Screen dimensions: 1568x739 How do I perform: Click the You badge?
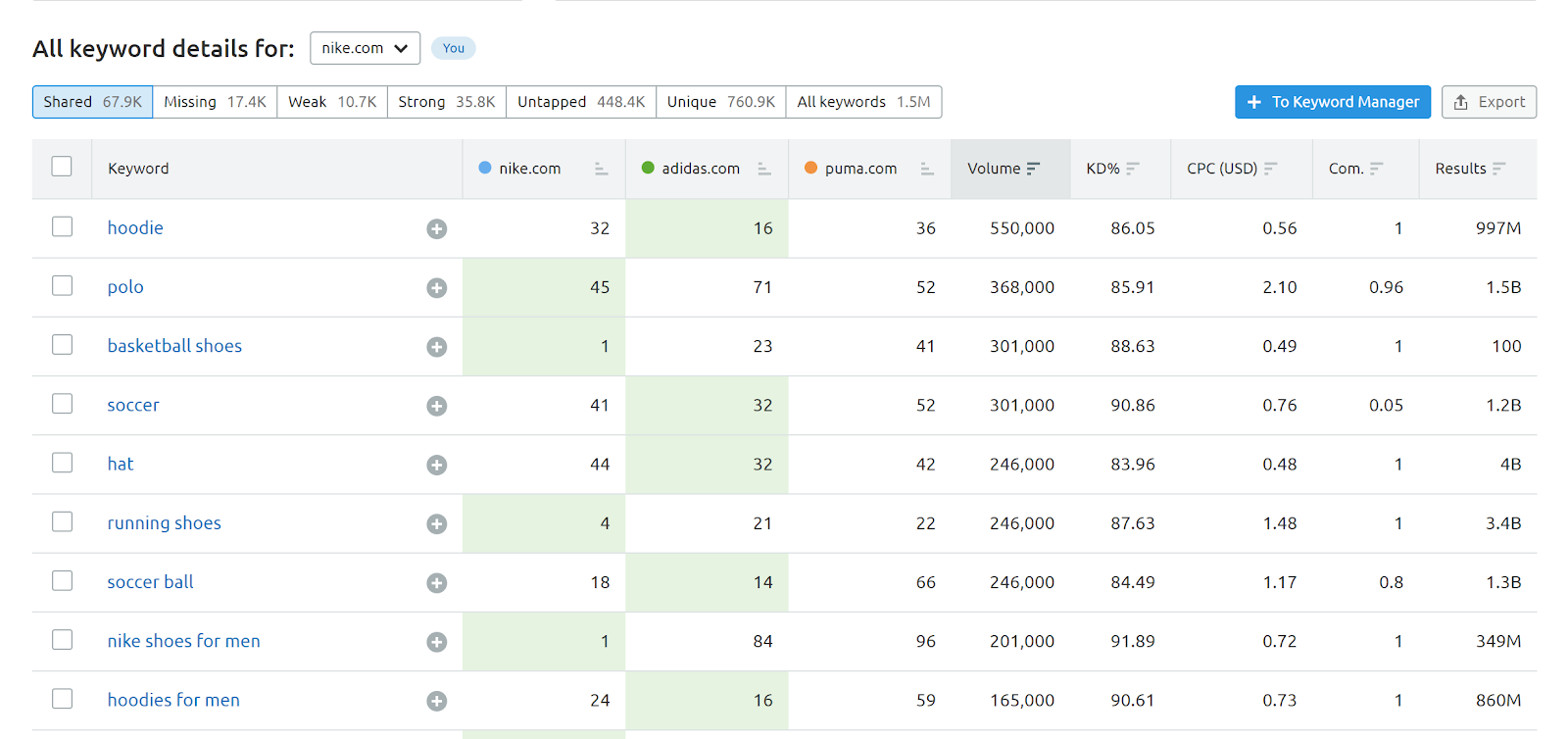click(454, 48)
